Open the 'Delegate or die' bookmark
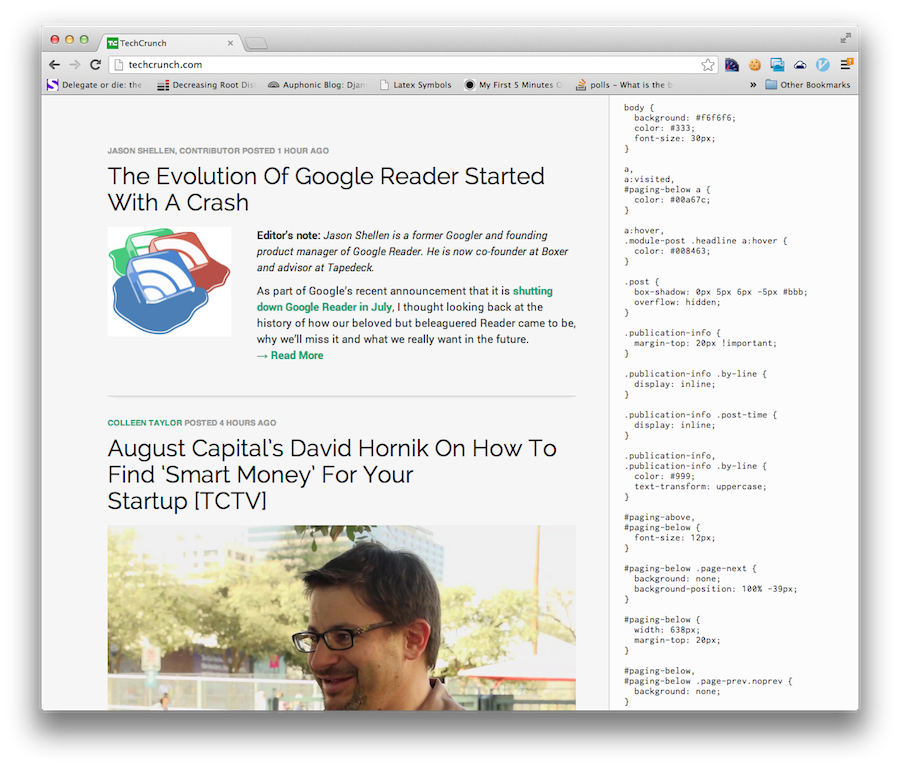Screen dimensions: 900x768 [x=95, y=85]
